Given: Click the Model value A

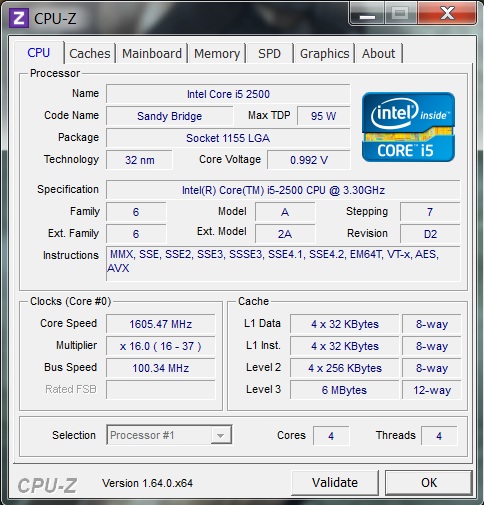Looking at the screenshot, I should (x=285, y=212).
